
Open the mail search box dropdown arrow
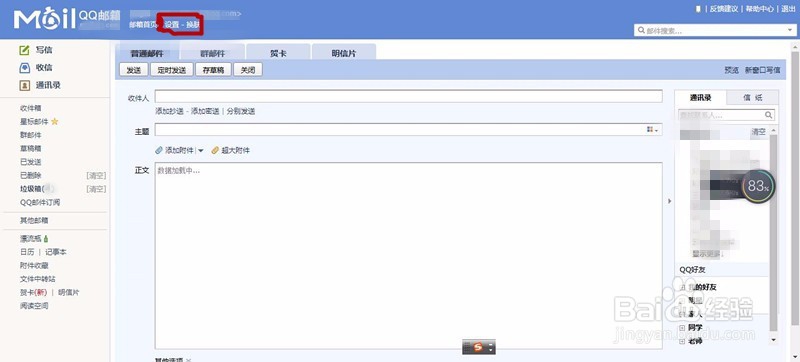[790, 31]
